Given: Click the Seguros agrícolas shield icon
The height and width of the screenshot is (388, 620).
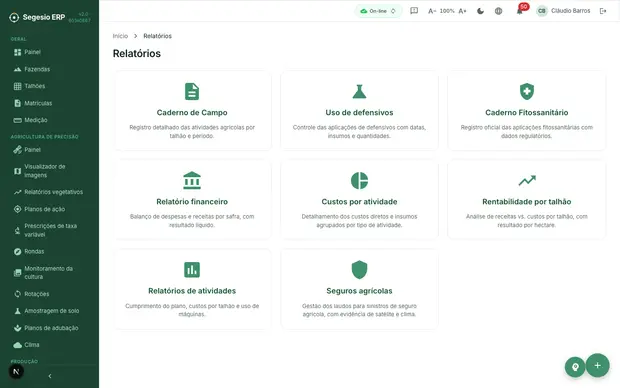Looking at the screenshot, I should coord(359,270).
